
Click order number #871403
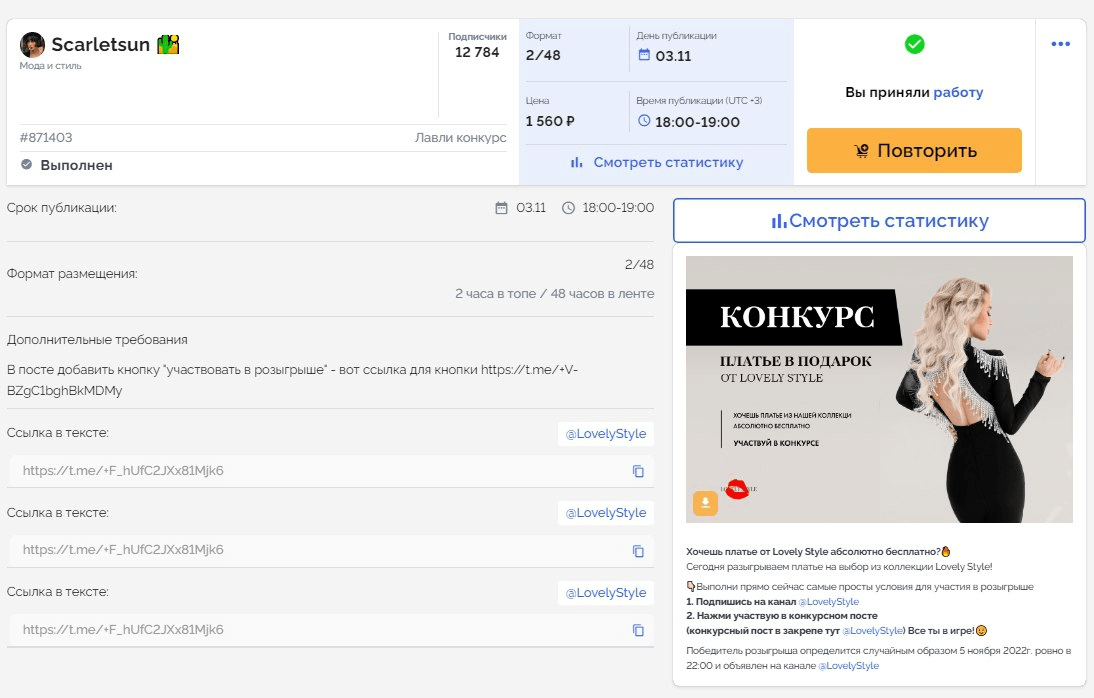[x=46, y=138]
